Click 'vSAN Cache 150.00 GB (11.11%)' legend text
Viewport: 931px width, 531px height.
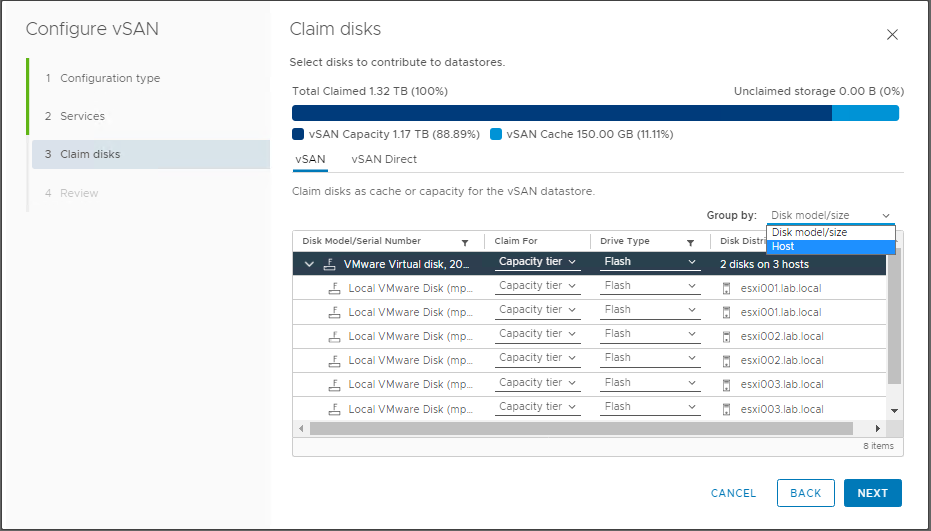click(x=590, y=134)
